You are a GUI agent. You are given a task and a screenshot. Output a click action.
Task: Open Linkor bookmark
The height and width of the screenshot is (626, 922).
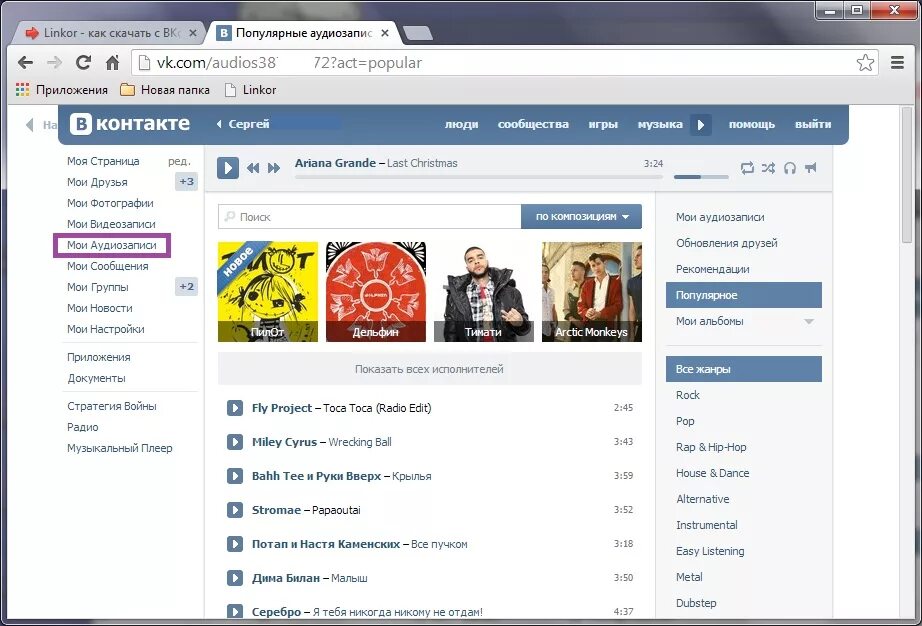tap(251, 90)
